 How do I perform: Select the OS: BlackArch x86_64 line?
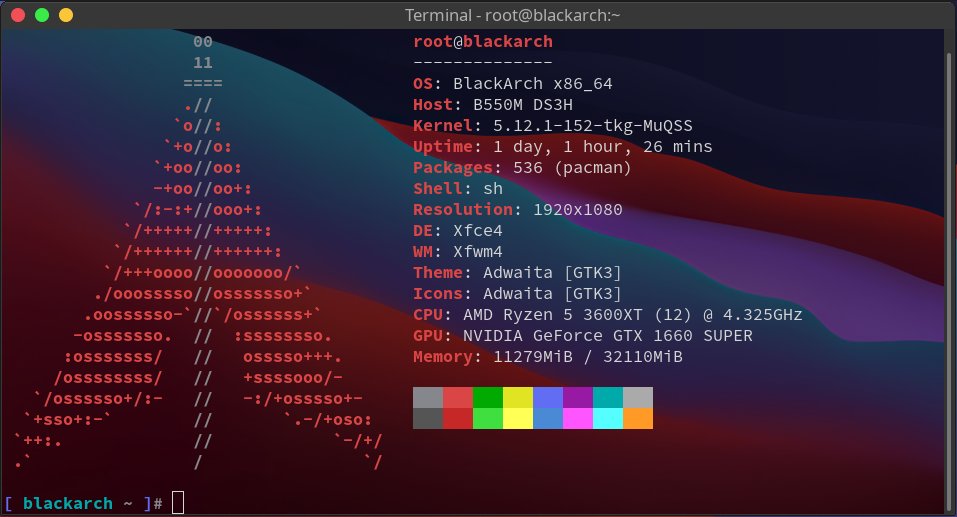coord(513,84)
